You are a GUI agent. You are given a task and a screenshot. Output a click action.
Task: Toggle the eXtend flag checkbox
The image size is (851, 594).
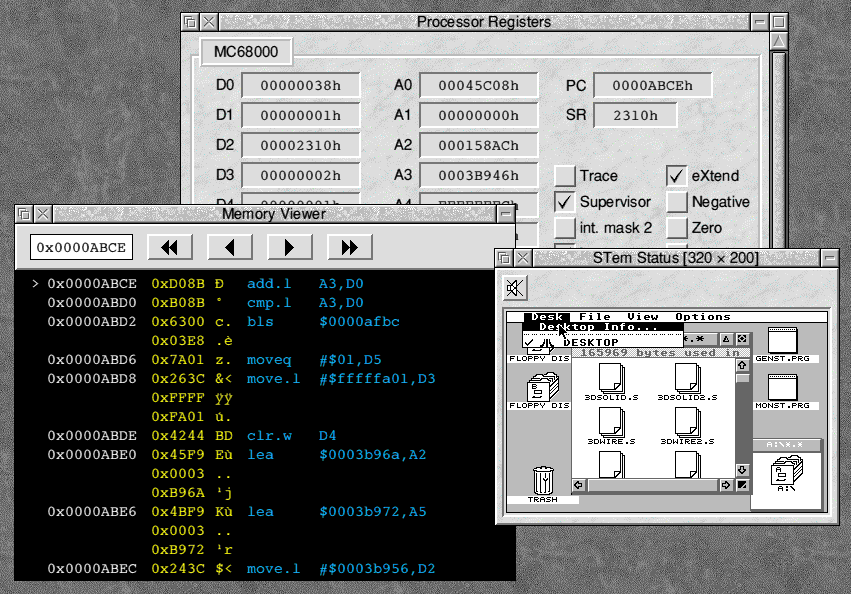[x=677, y=176]
